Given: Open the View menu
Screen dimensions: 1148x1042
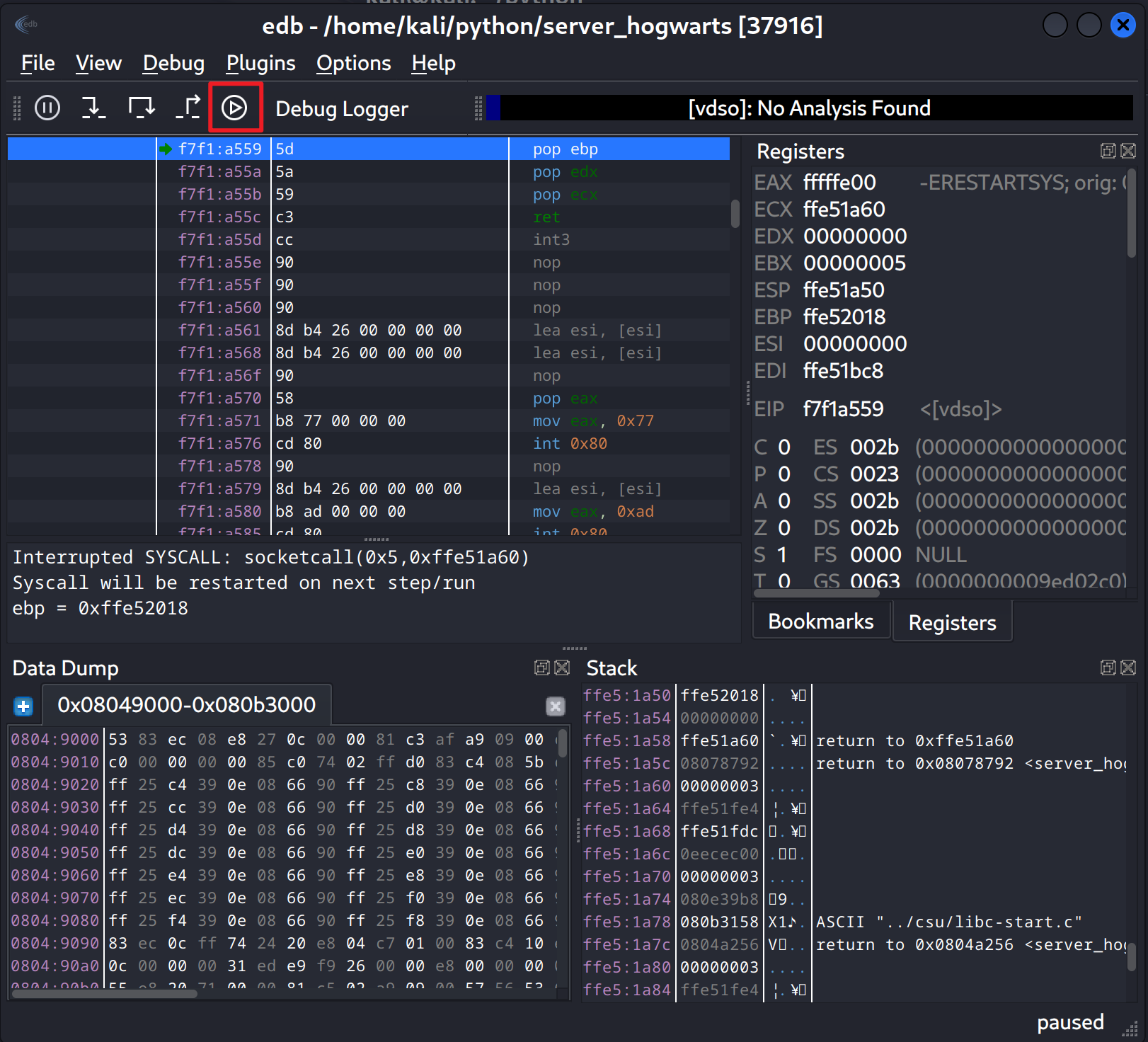Looking at the screenshot, I should (98, 63).
